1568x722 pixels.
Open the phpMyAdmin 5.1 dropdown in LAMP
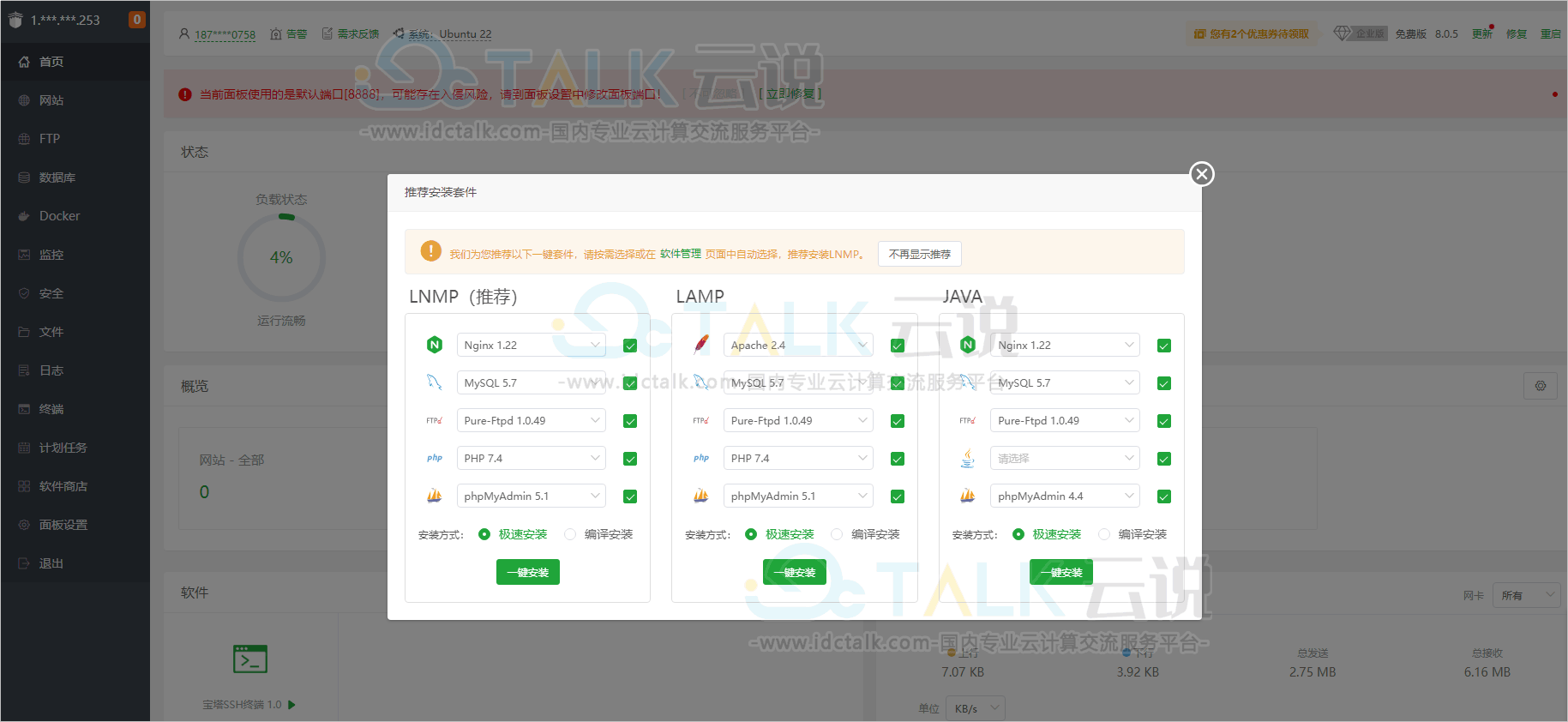pyautogui.click(x=798, y=496)
